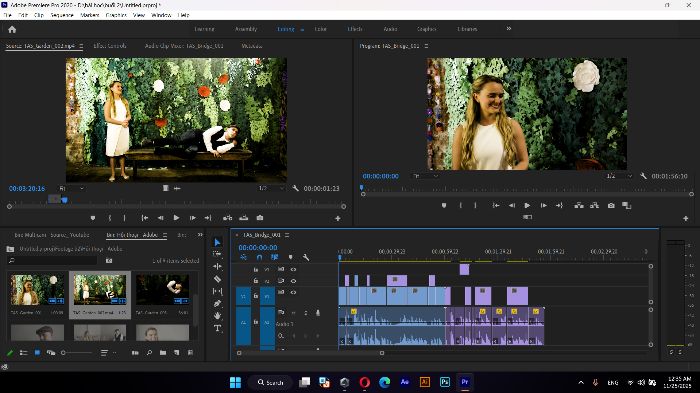Open the Sequence menu
The image size is (700, 393).
click(62, 15)
